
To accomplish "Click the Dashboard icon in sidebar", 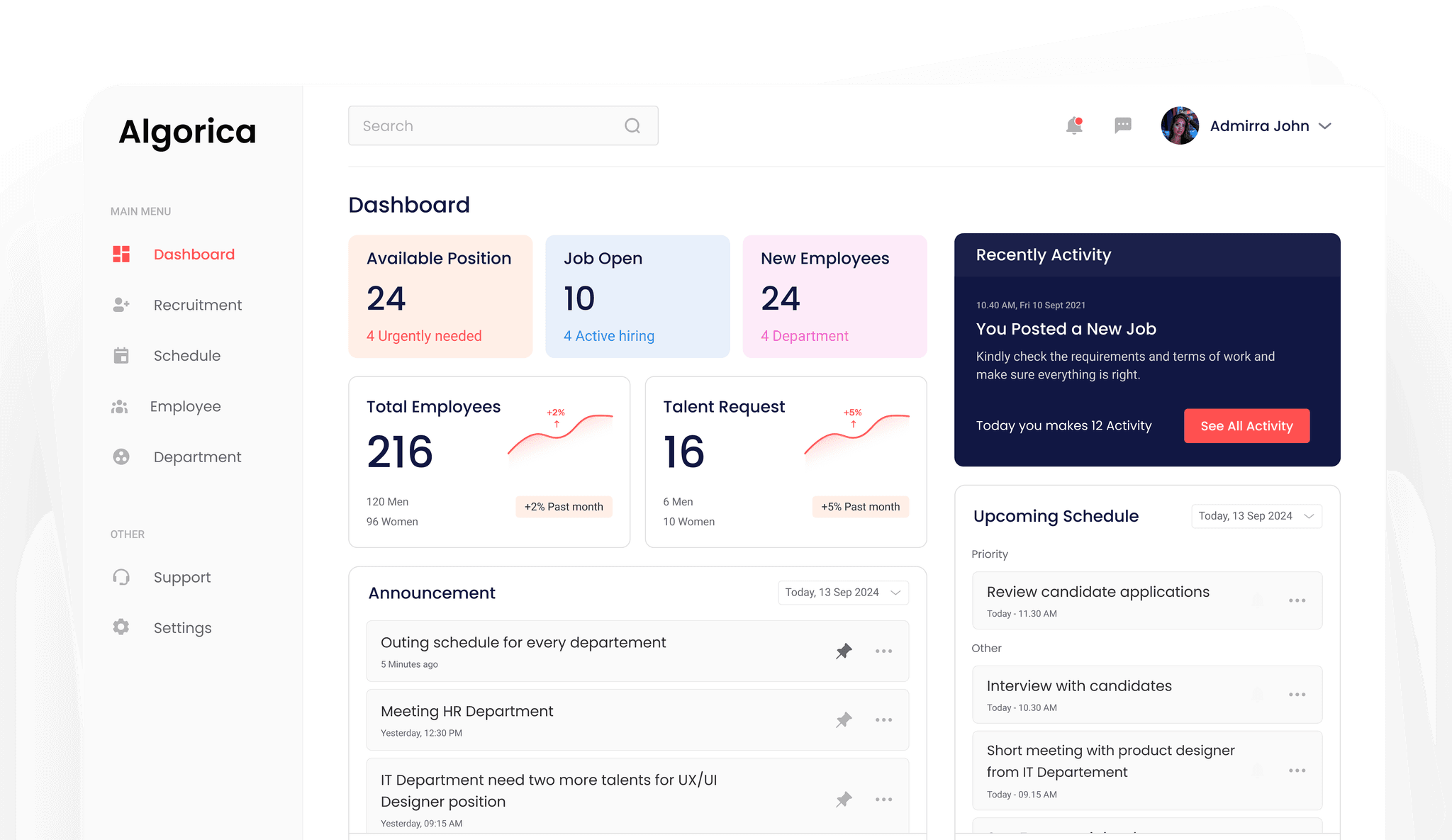I will pyautogui.click(x=121, y=255).
